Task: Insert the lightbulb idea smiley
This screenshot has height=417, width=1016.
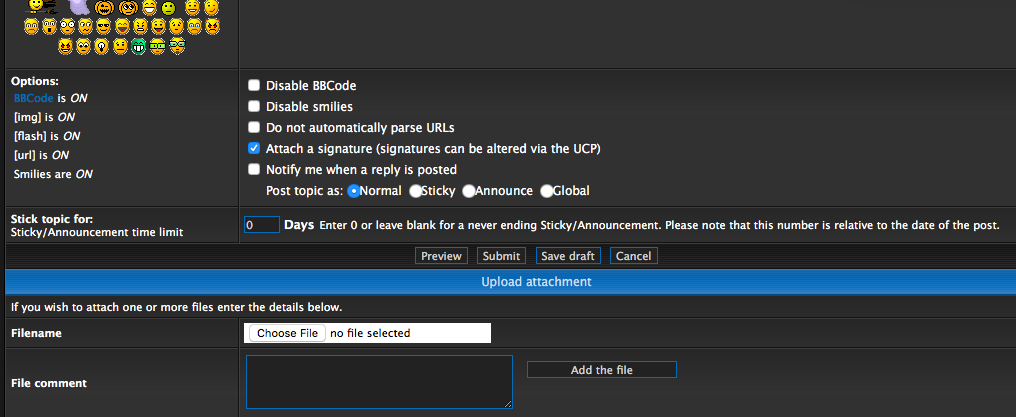Action: pos(101,46)
